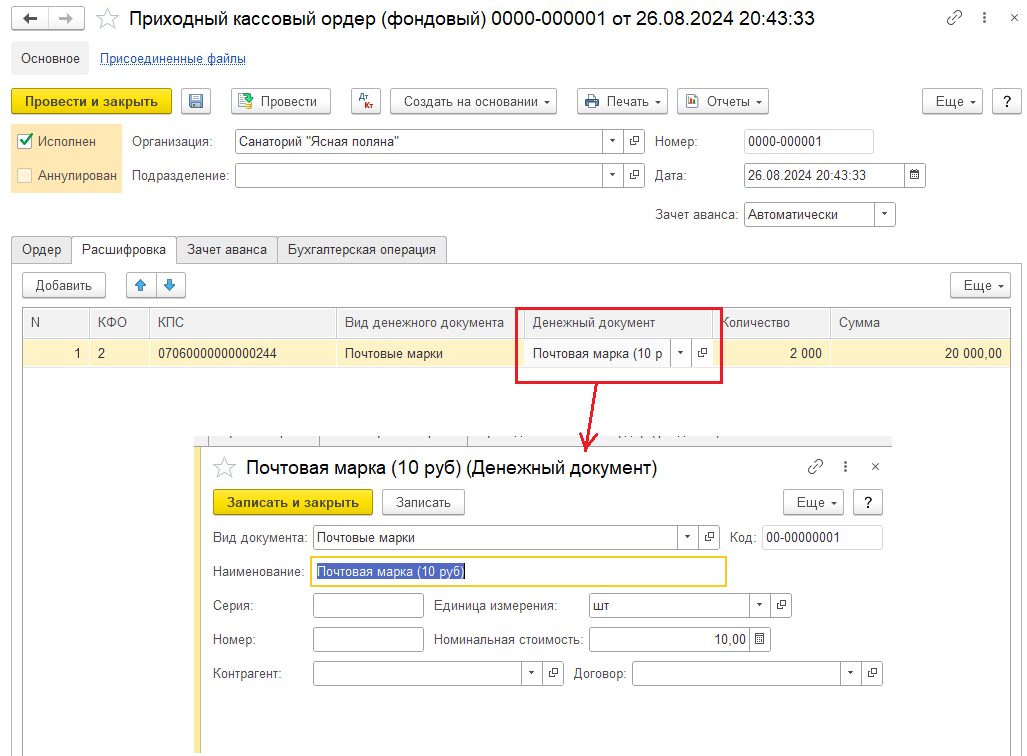Copy link to the cash order document
The image size is (1027, 756).
pyautogui.click(x=954, y=18)
